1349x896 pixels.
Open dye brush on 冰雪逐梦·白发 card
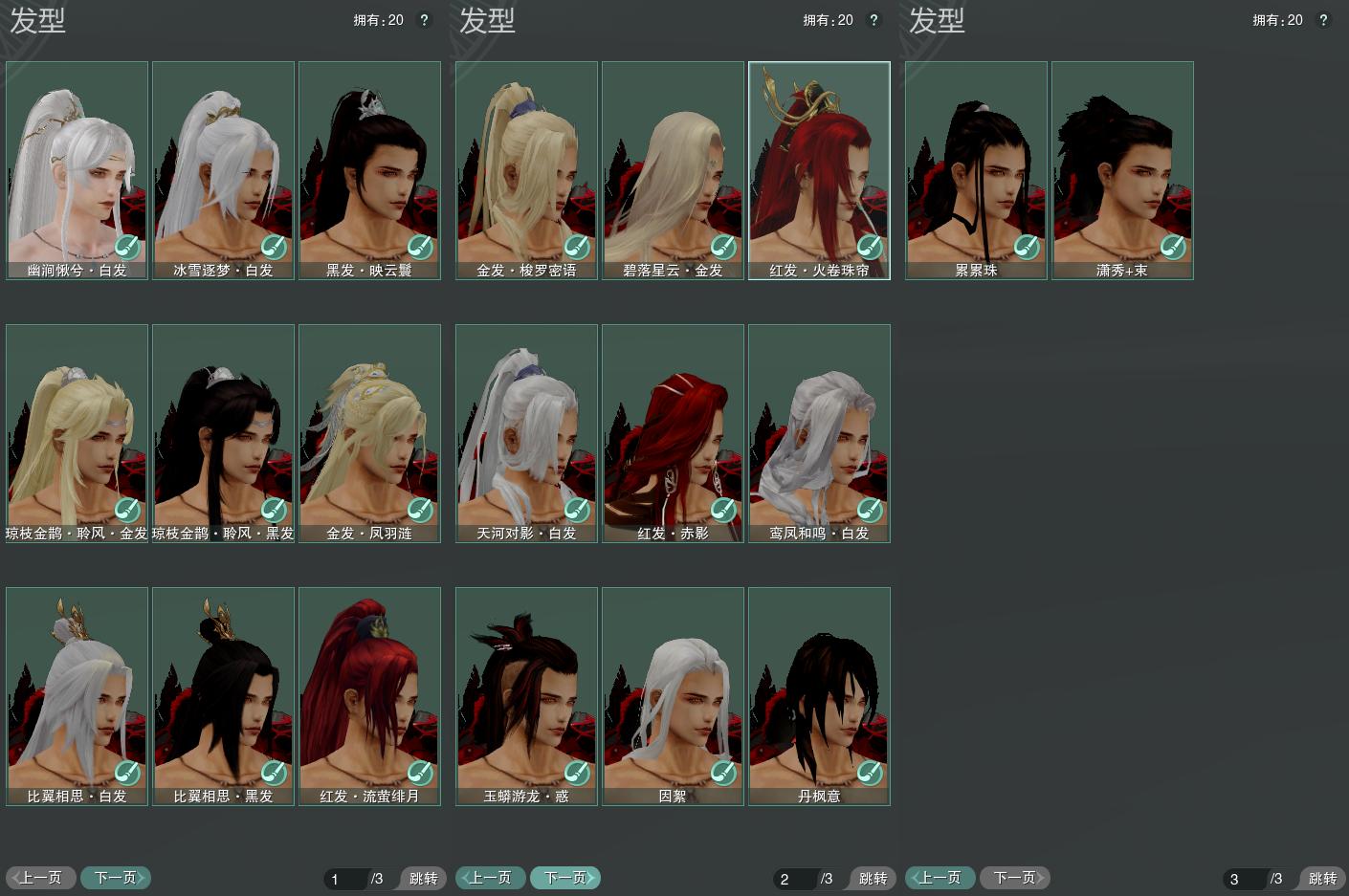[x=274, y=248]
